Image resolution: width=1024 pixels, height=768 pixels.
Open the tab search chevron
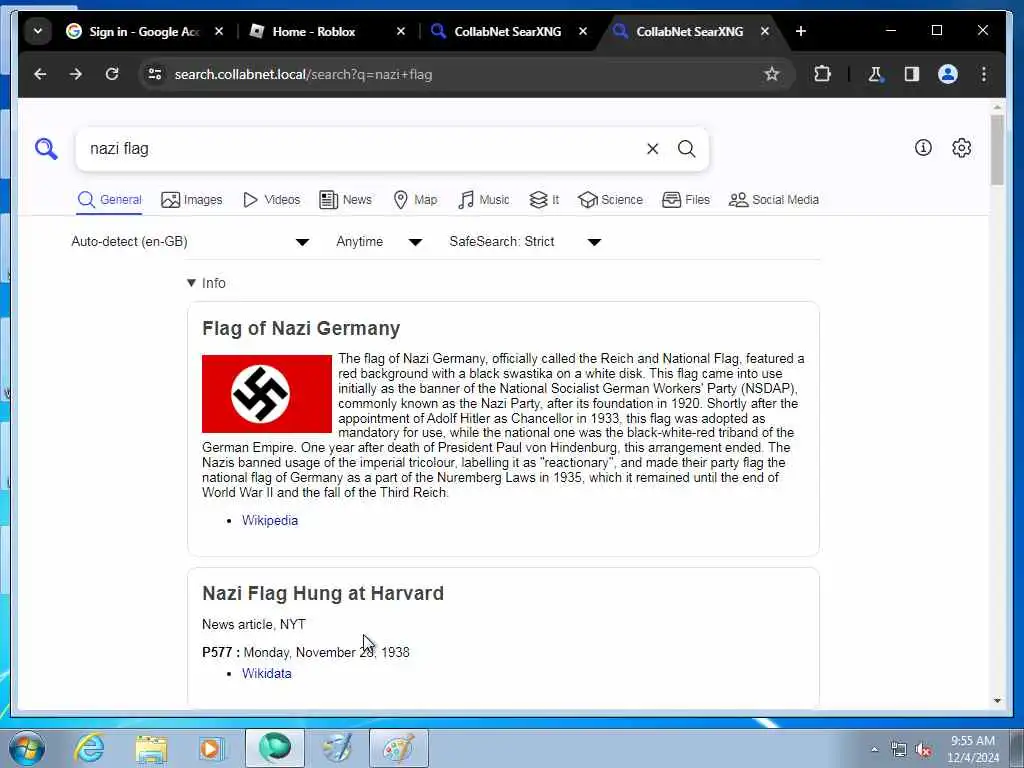[x=38, y=31]
